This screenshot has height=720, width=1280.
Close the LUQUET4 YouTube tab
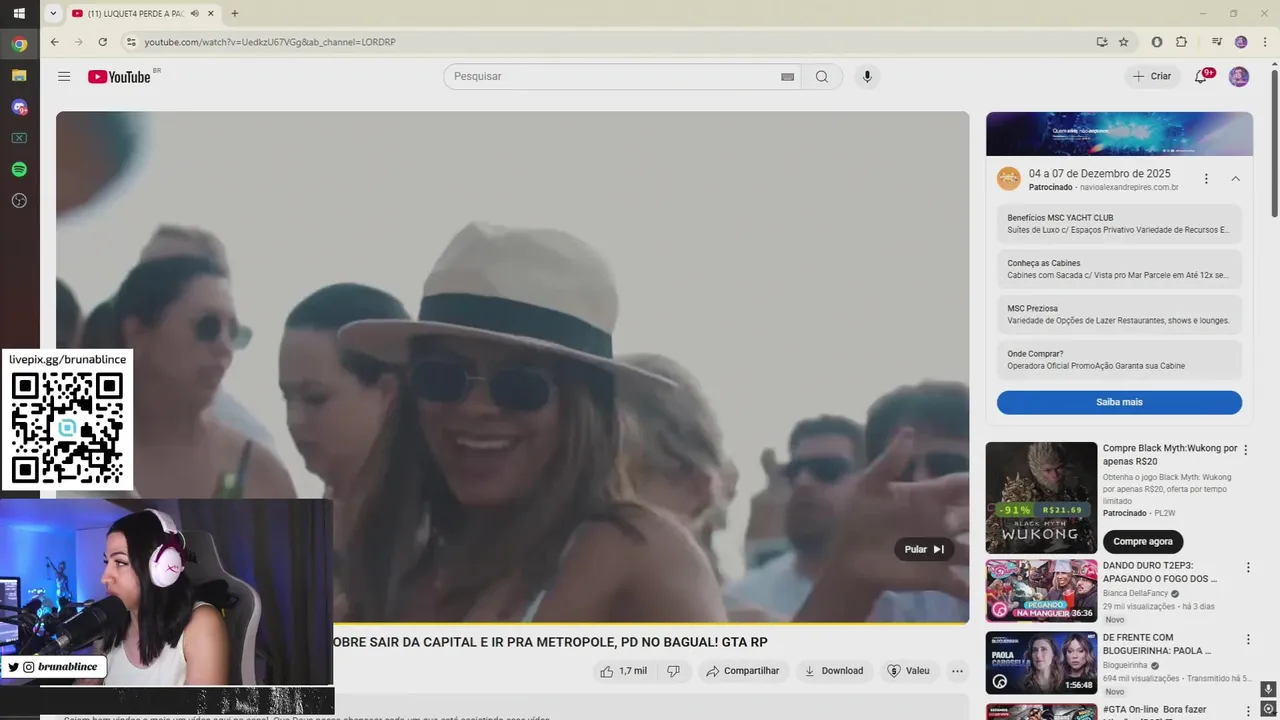[x=211, y=14]
